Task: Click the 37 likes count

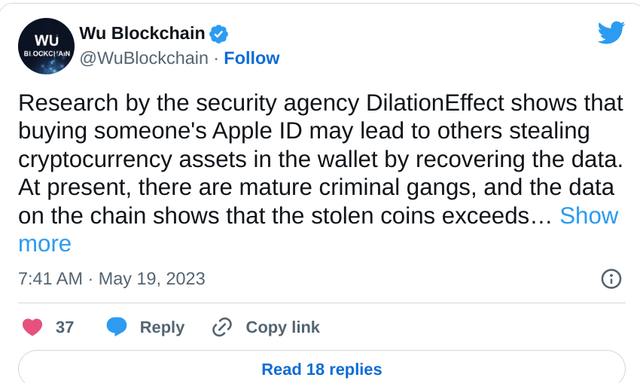Action: point(64,327)
